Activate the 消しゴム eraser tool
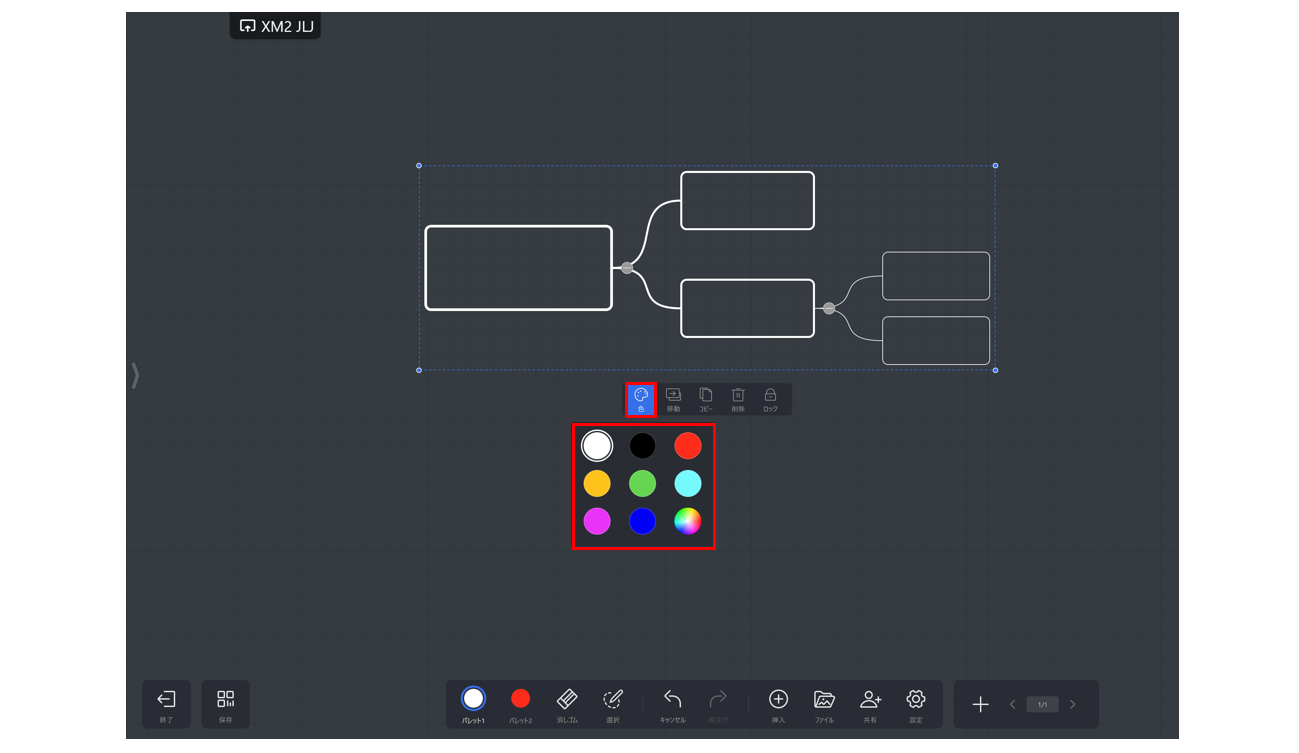This screenshot has height=753, width=1299. click(567, 705)
